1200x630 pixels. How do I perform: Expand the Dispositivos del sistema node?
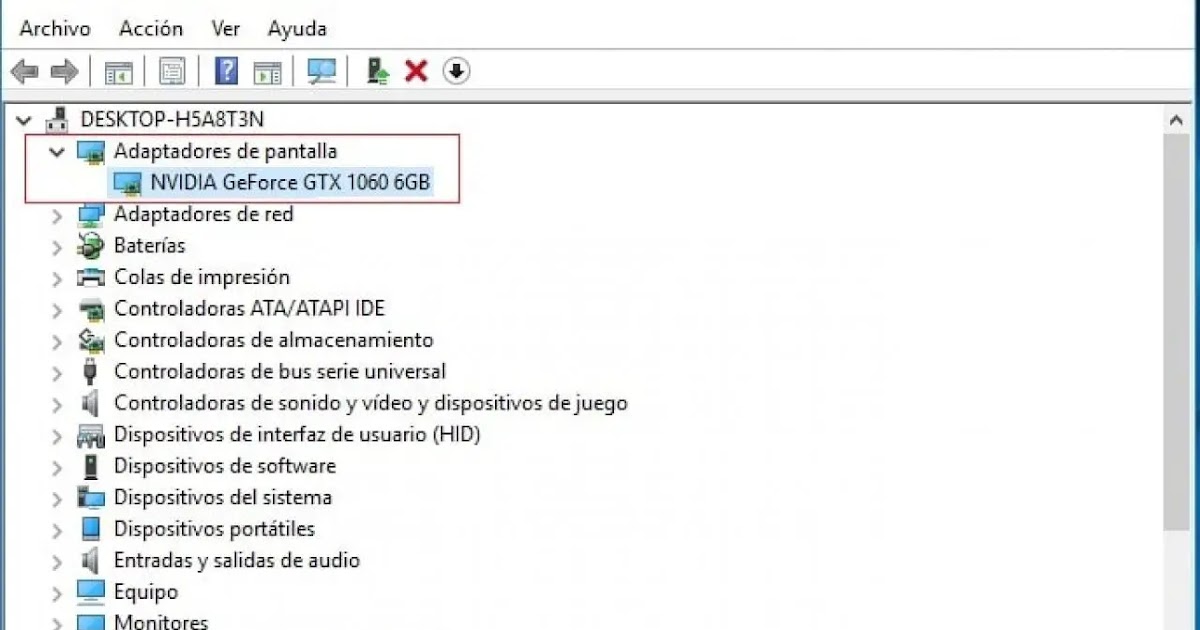pyautogui.click(x=57, y=497)
